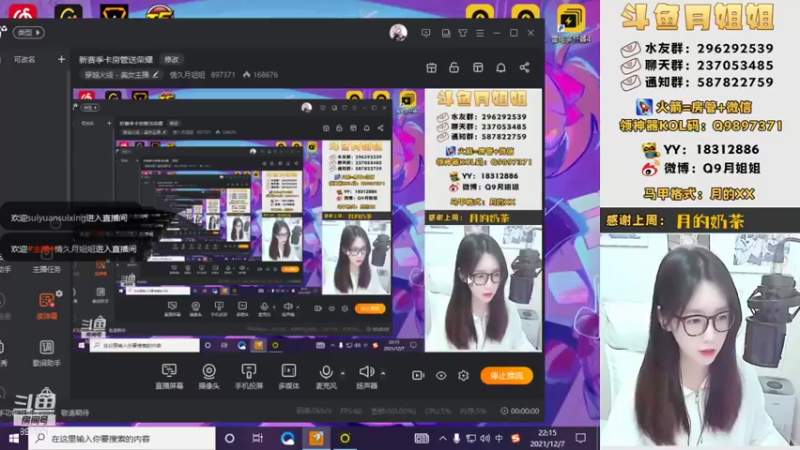Open the yellow ring app on taskbar
Image resolution: width=800 pixels, height=450 pixels.
tap(345, 438)
